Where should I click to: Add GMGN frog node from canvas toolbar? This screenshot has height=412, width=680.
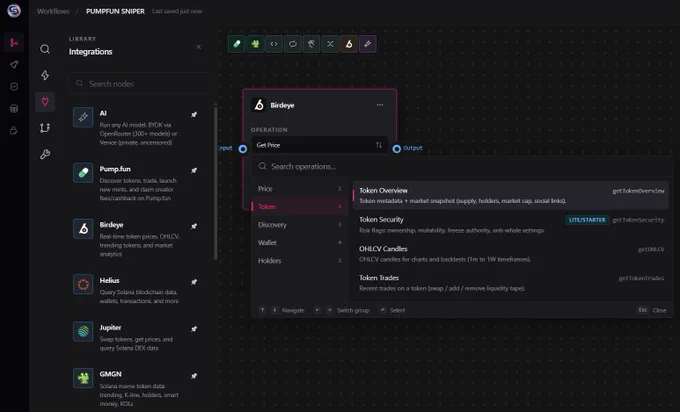tap(255, 44)
